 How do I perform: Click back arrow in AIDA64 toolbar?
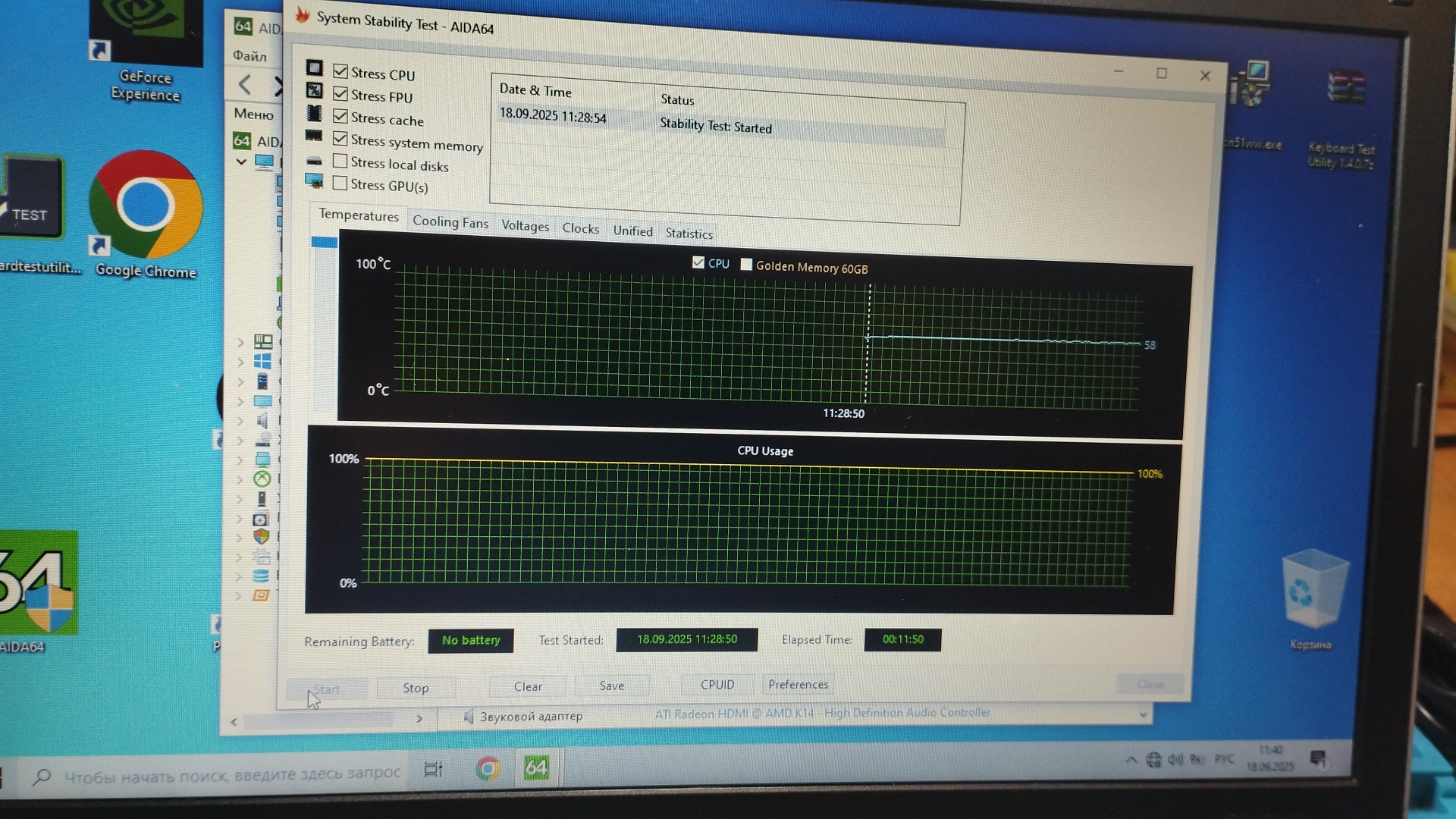[x=245, y=84]
